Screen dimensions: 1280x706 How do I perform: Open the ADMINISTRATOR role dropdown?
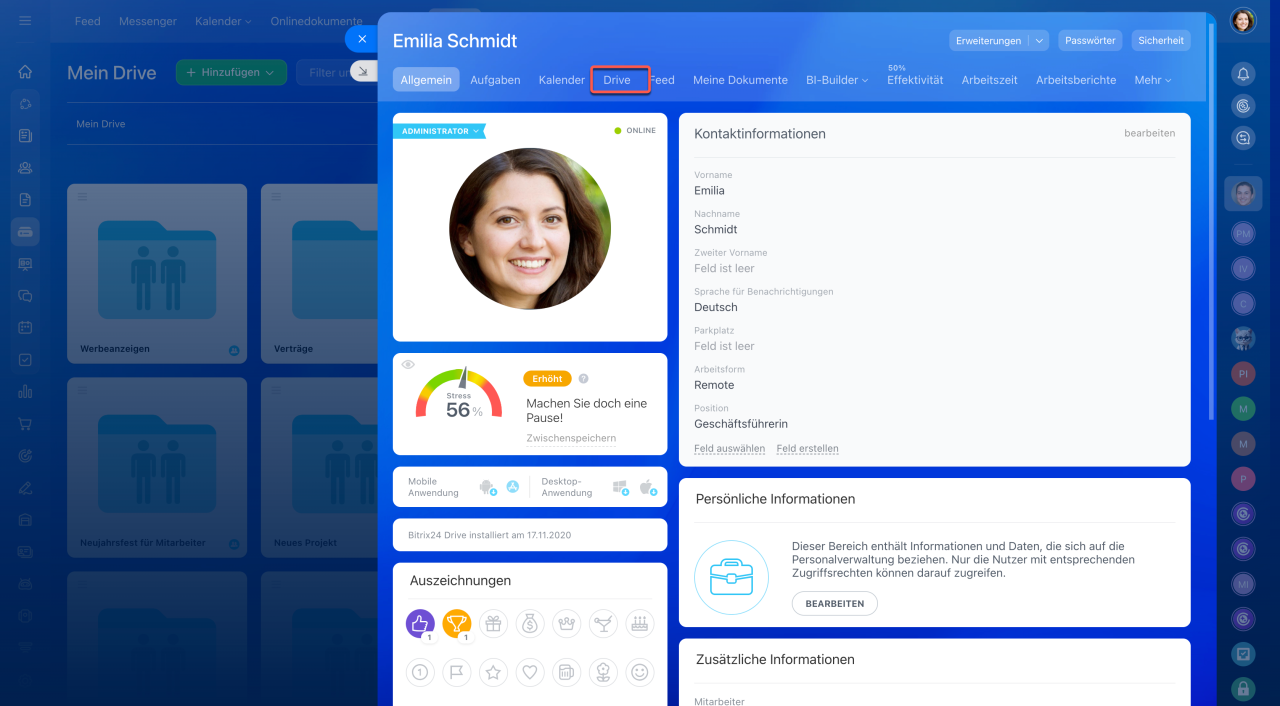439,131
